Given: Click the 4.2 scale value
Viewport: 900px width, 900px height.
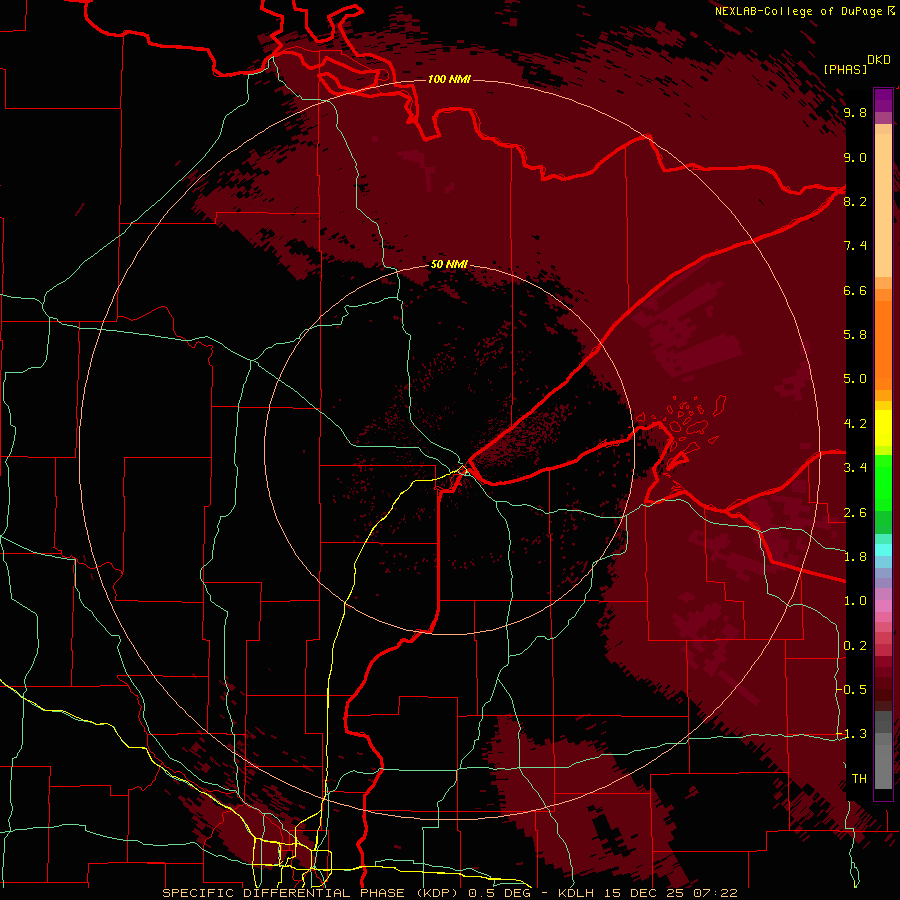Looking at the screenshot, I should click(x=855, y=424).
